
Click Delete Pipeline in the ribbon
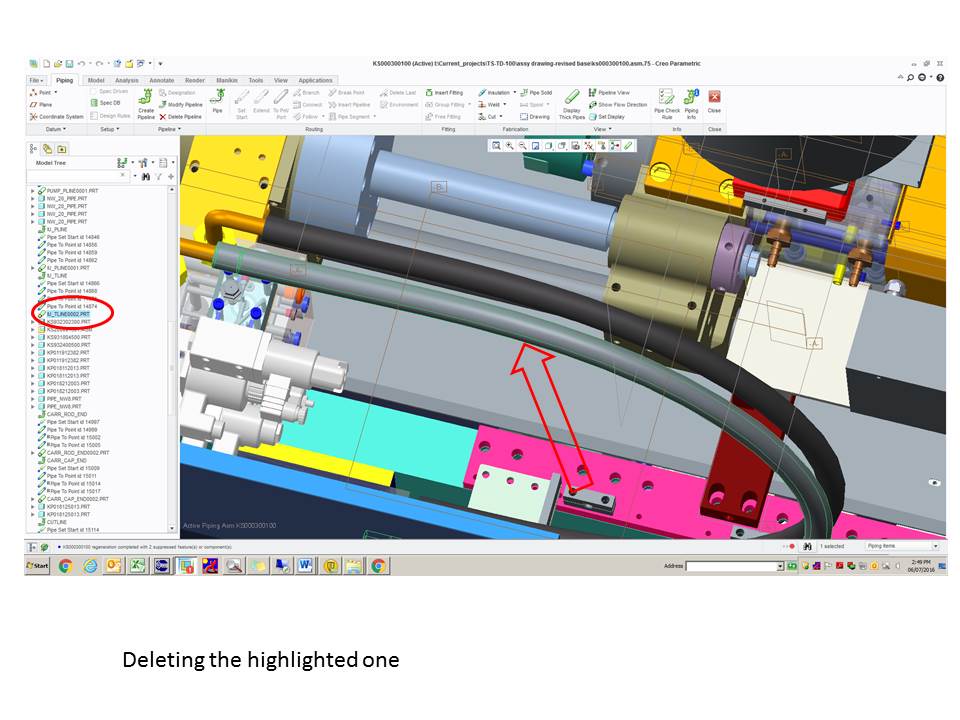180,116
